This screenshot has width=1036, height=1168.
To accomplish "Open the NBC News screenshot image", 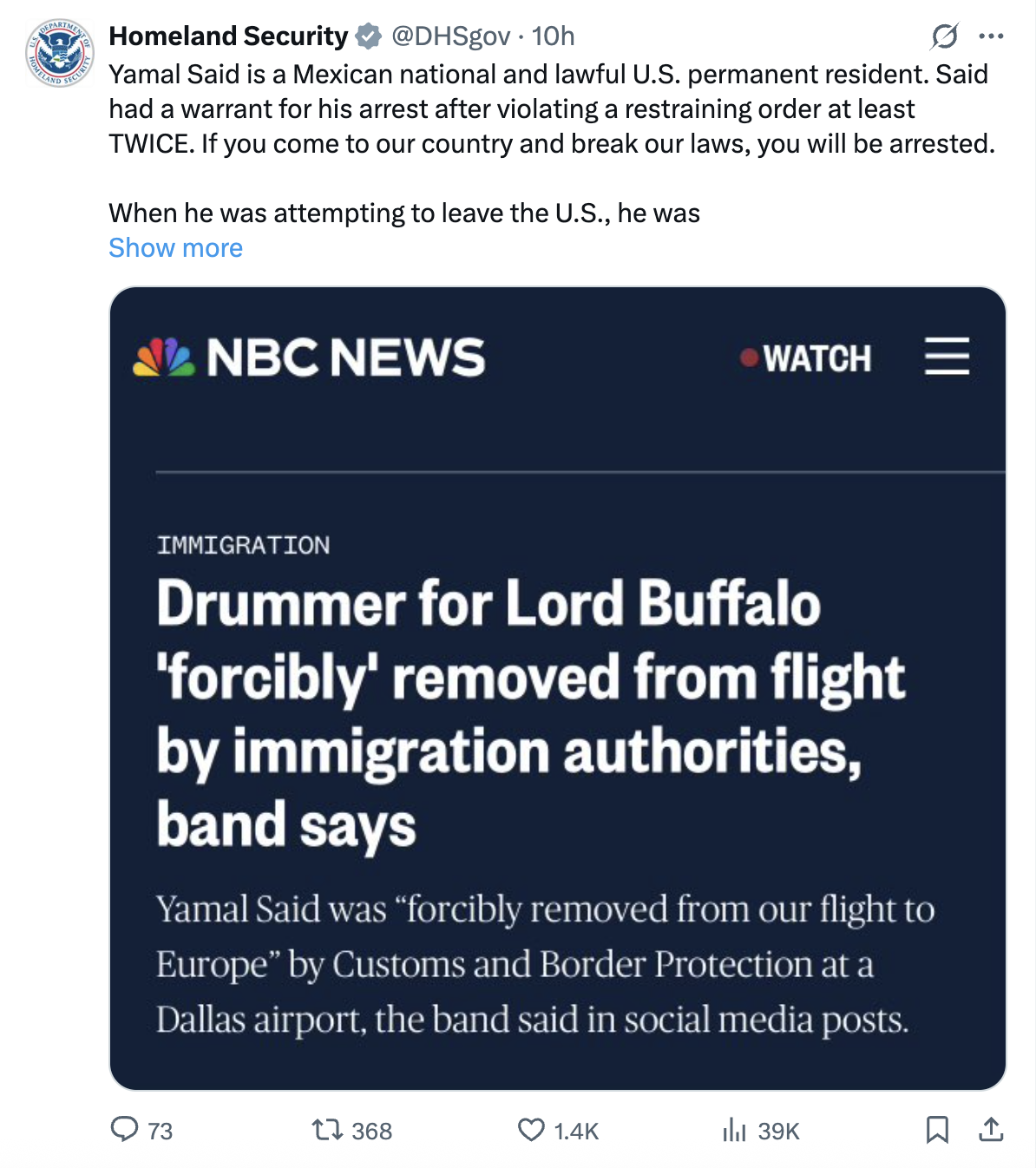I will click(557, 688).
